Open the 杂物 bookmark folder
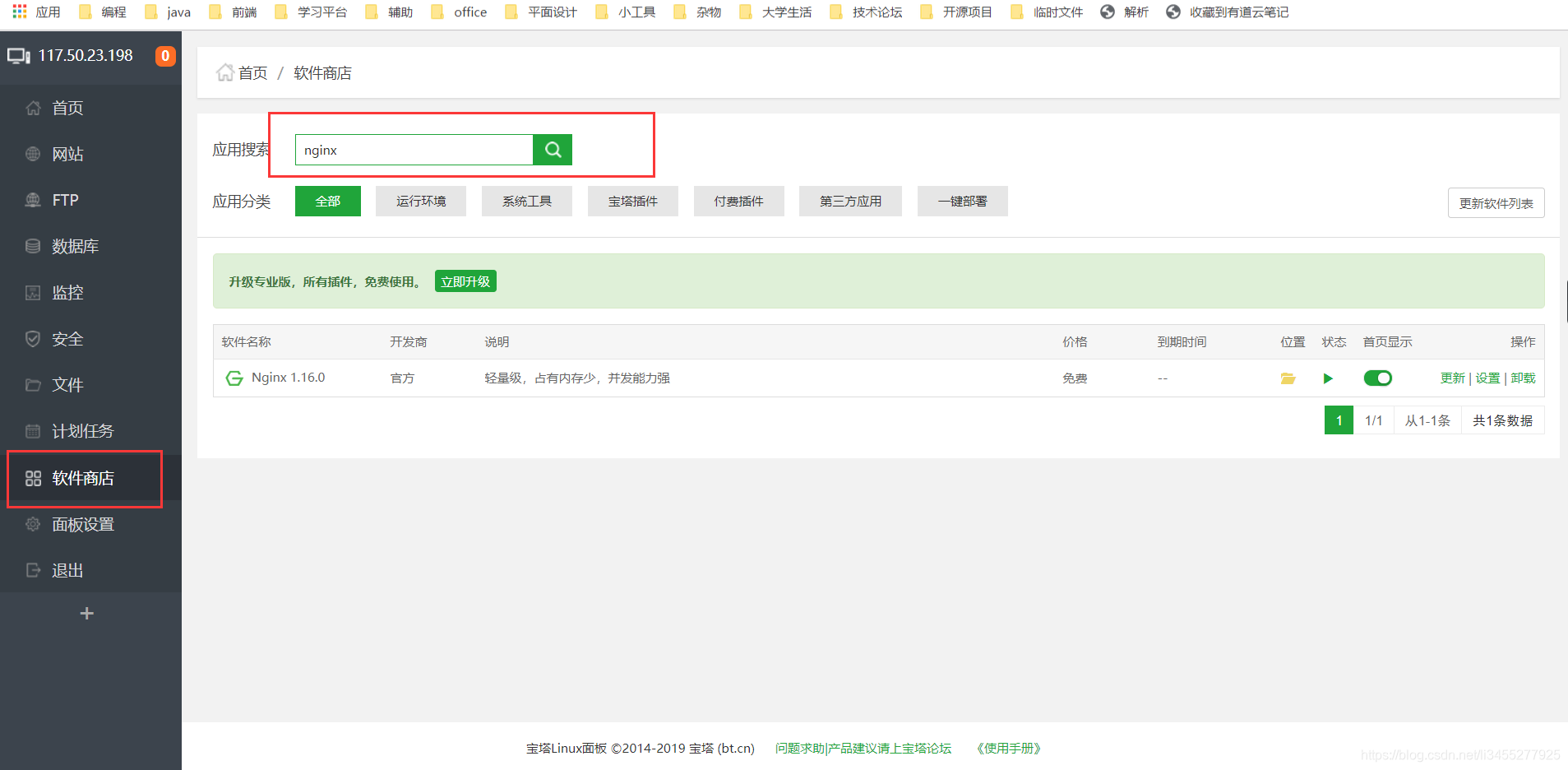1568x770 pixels. pos(697,12)
